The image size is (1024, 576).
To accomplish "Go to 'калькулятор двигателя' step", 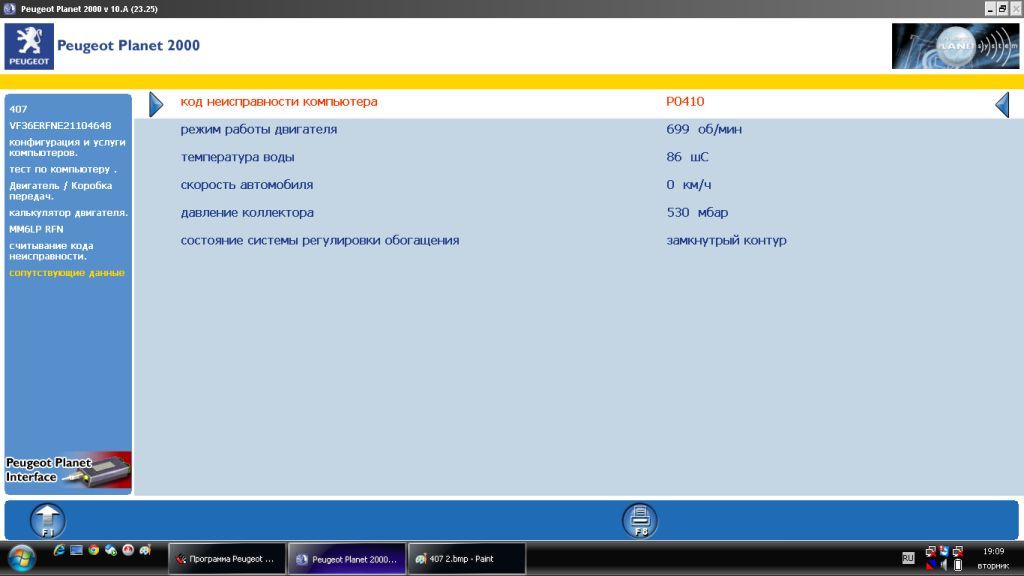I will (69, 212).
